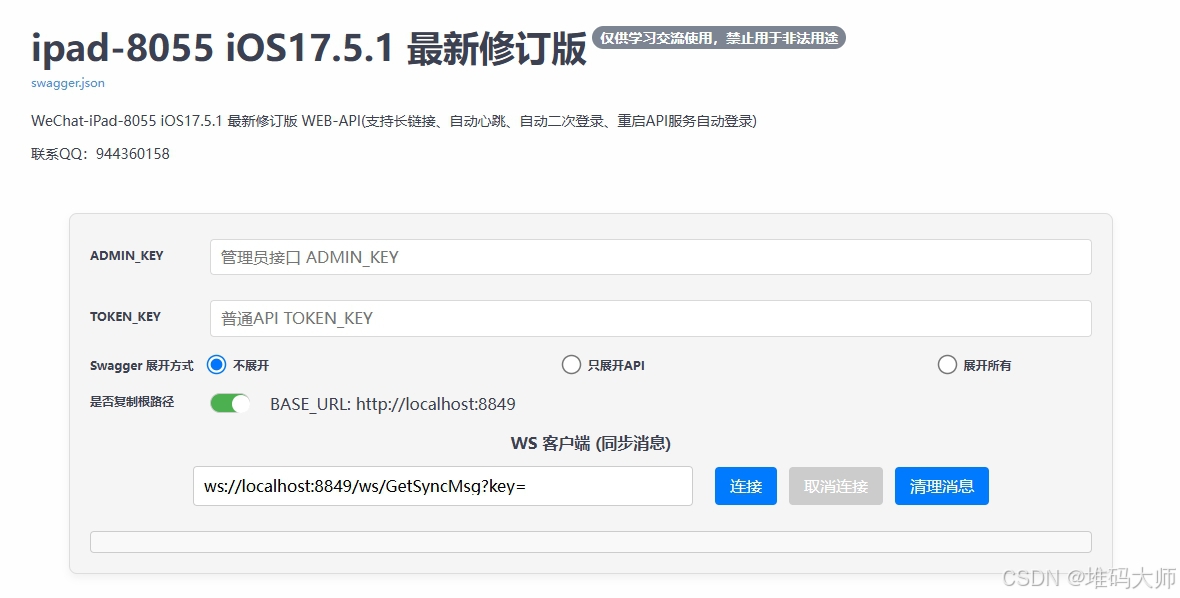Viewport: 1180px width, 598px height.
Task: Click the 联系QQ: 944360158 text
Action: (x=100, y=153)
